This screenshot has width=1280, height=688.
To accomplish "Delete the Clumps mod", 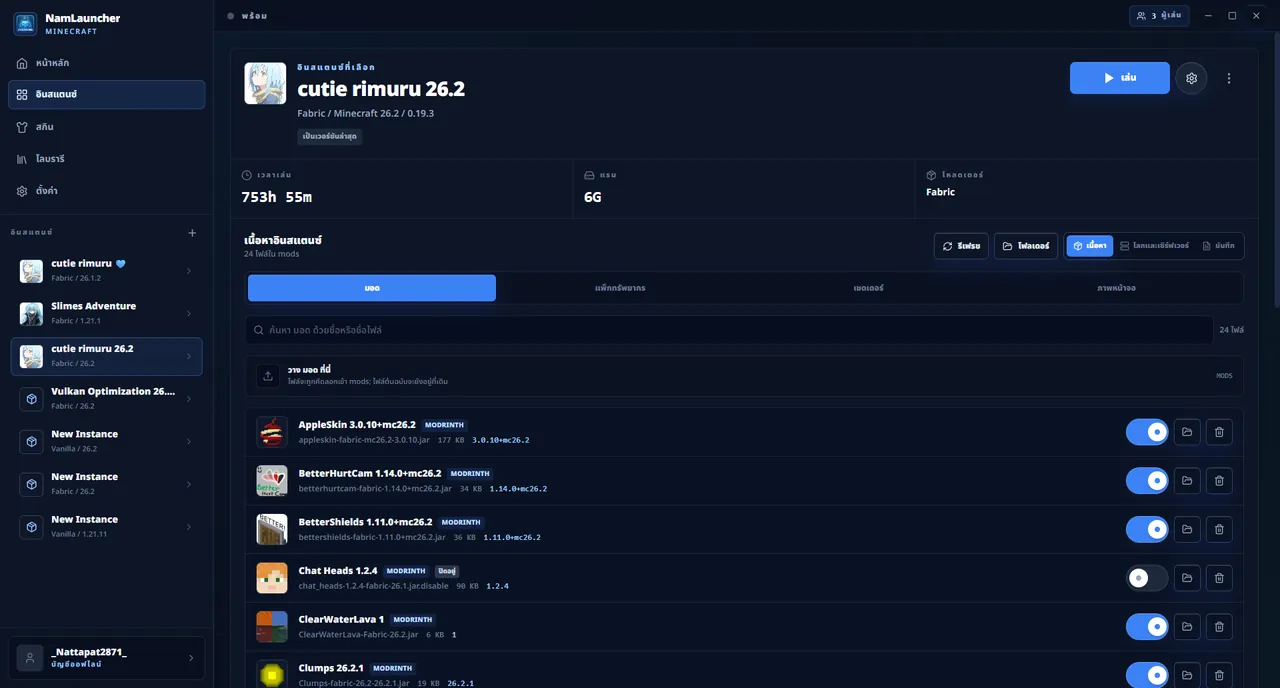I will [1219, 675].
